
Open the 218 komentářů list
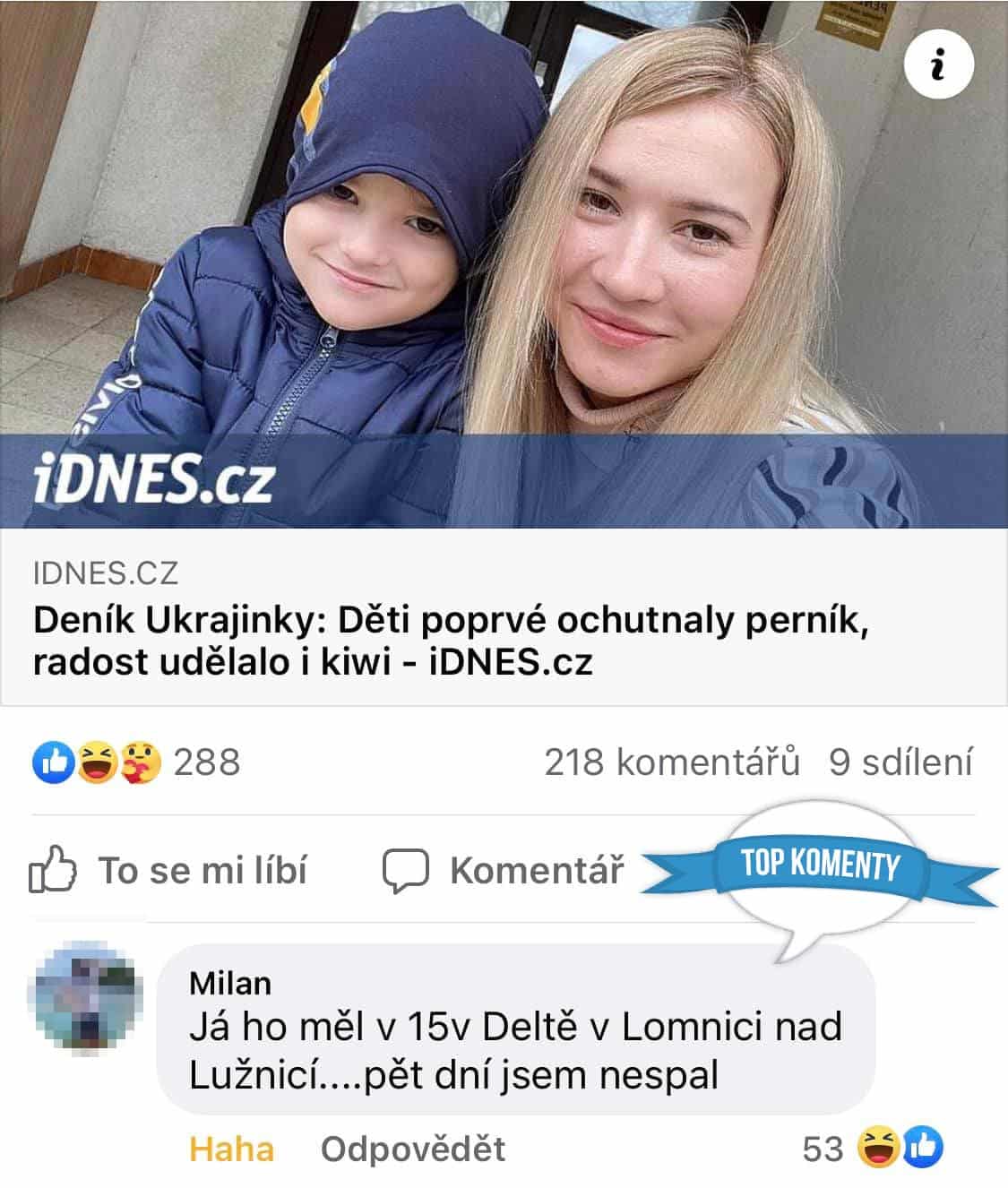[x=672, y=762]
